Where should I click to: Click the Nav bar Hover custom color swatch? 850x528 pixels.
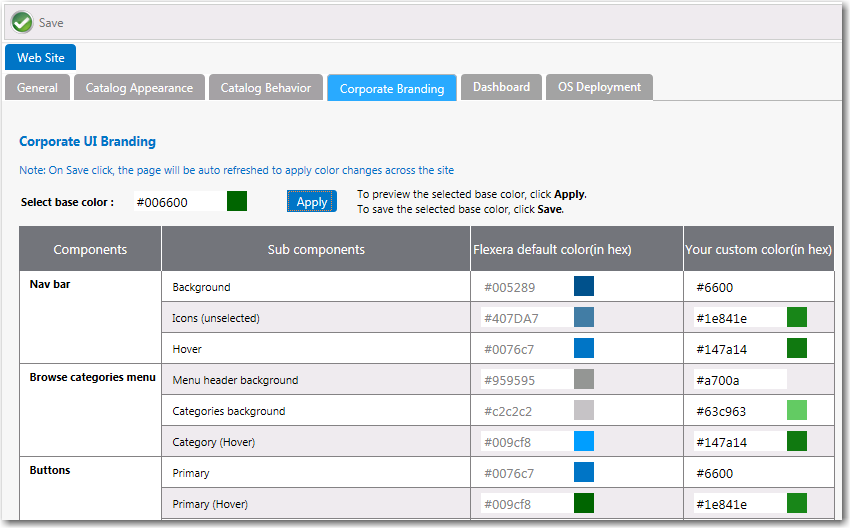[797, 349]
